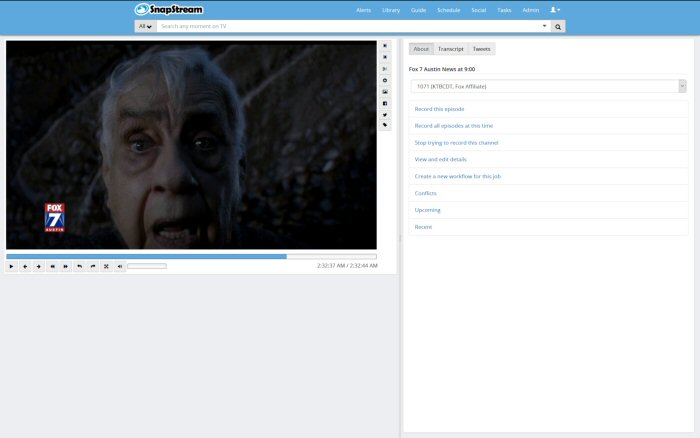Click the gear icon beside the video
The height and width of the screenshot is (438, 700).
tap(385, 80)
